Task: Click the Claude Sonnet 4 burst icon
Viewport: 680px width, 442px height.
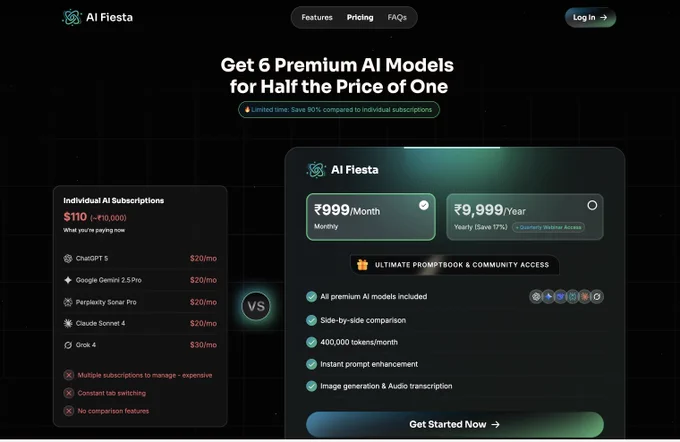Action: [x=68, y=323]
